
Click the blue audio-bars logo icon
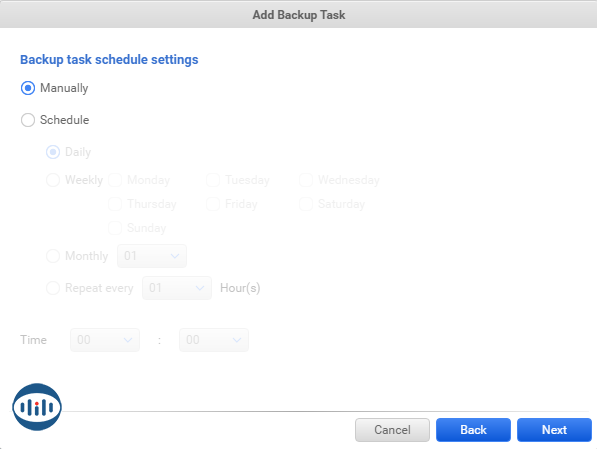pyautogui.click(x=37, y=407)
